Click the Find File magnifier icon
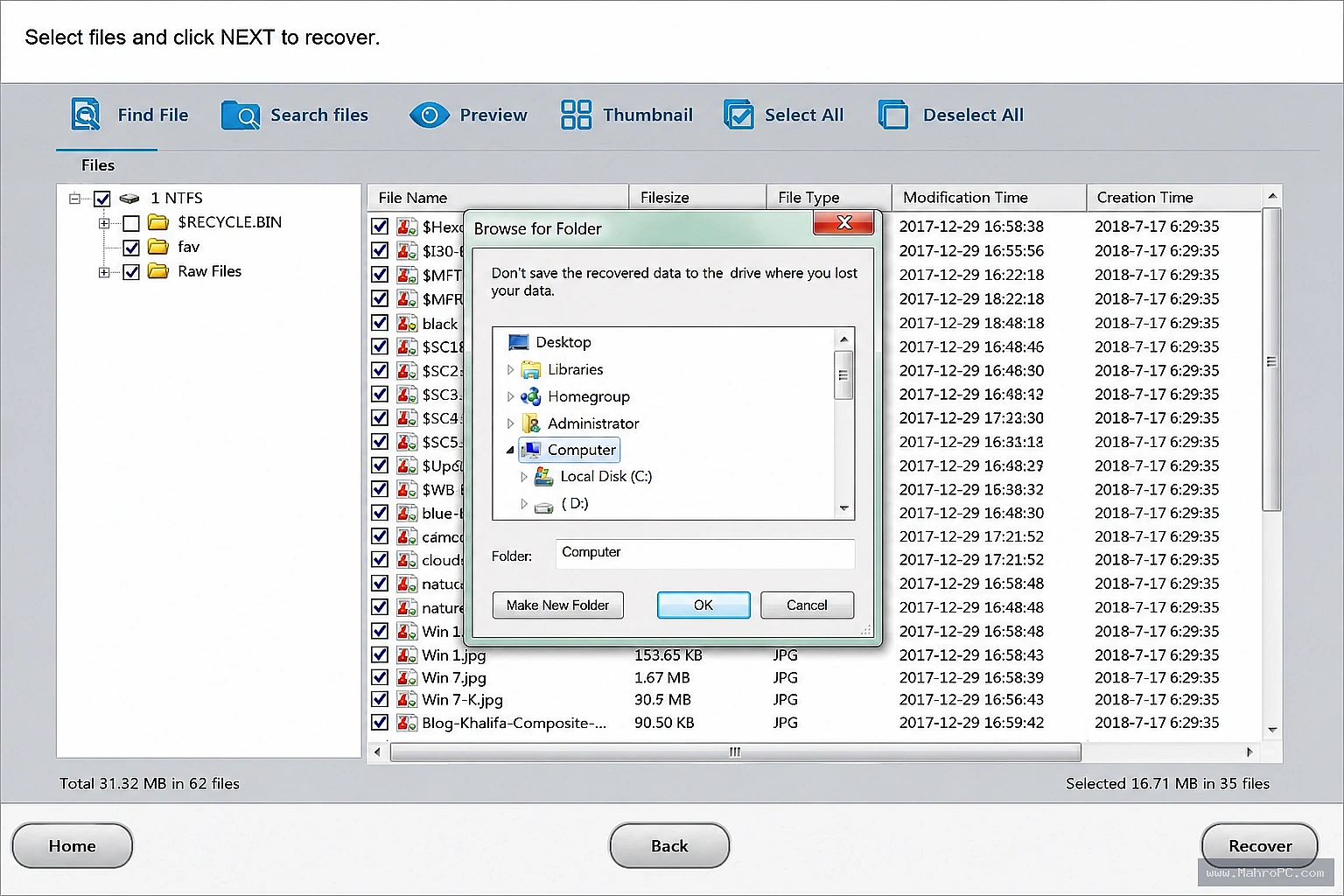1344x896 pixels. 86,115
